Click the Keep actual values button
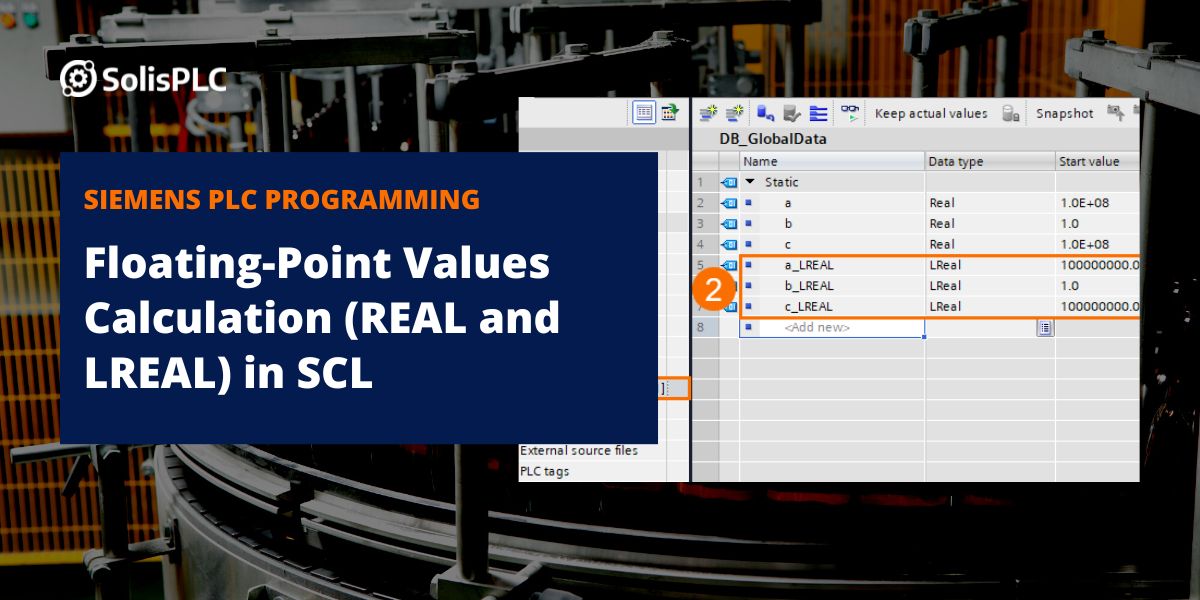 [x=932, y=113]
